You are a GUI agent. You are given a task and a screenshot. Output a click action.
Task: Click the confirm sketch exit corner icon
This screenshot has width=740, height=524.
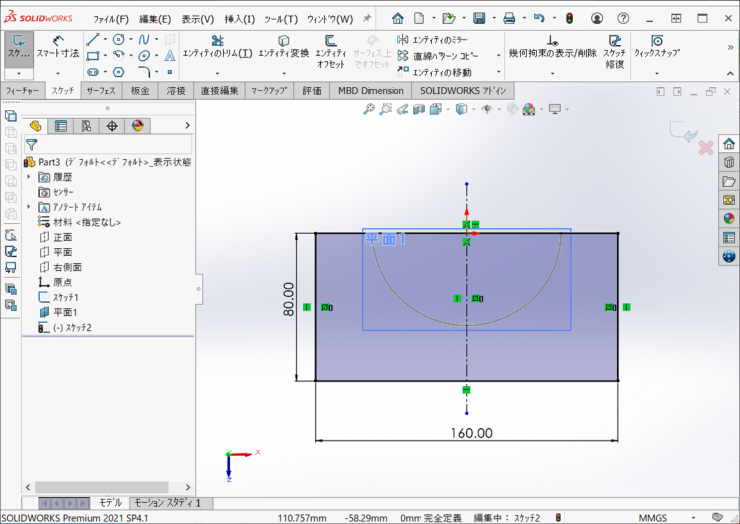683,130
